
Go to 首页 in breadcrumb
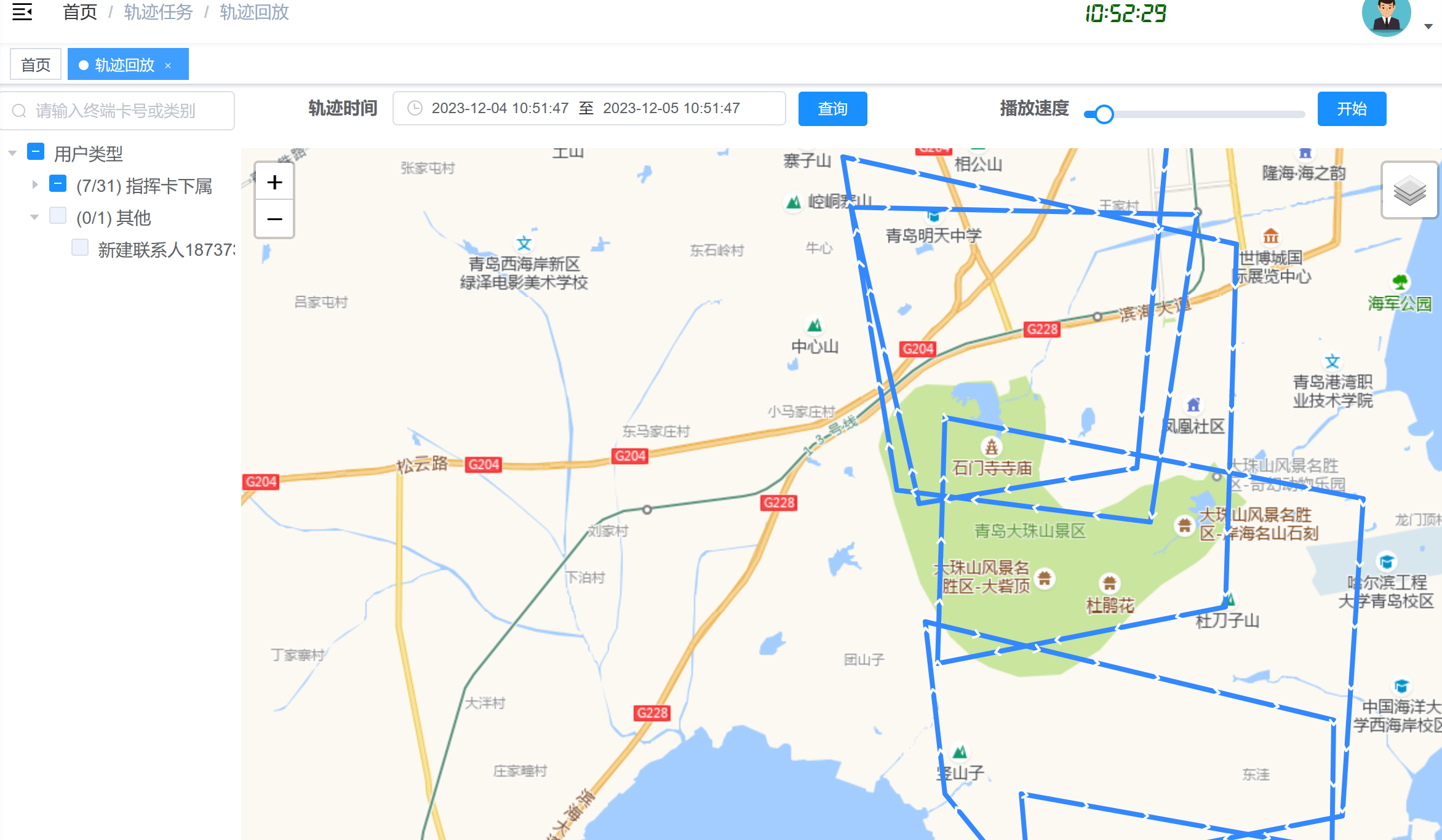pyautogui.click(x=80, y=12)
